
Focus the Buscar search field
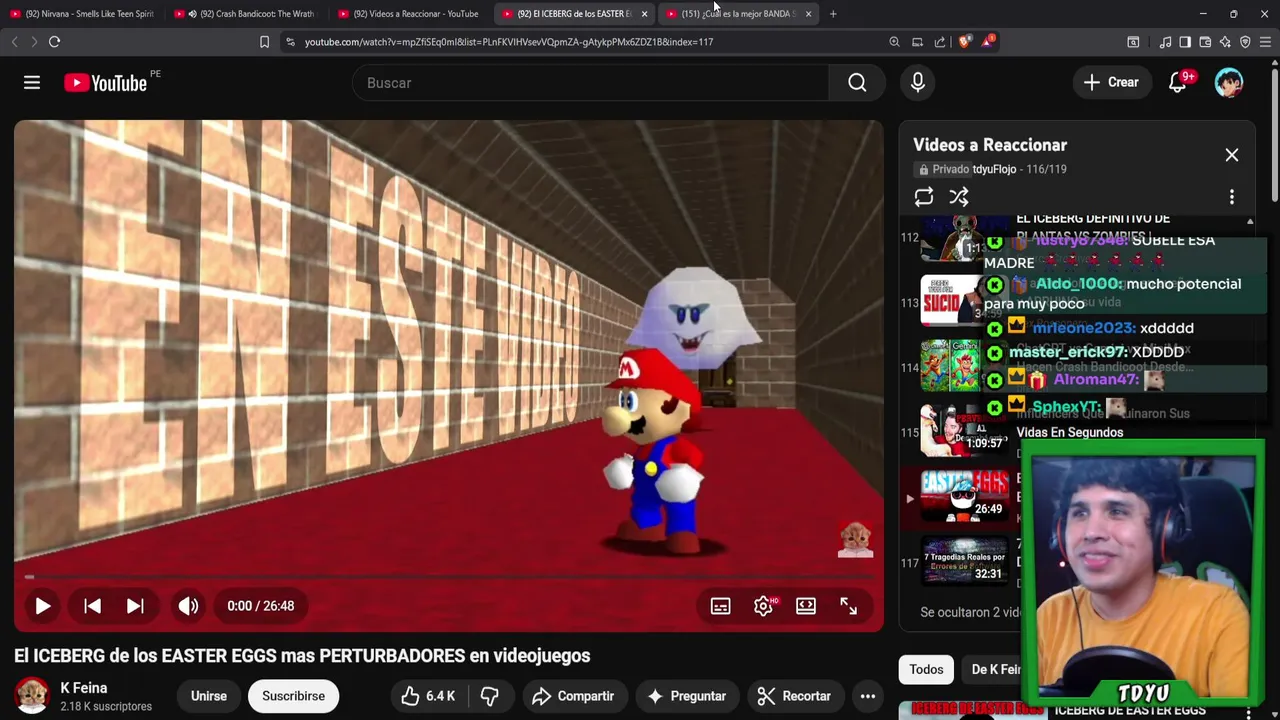590,83
